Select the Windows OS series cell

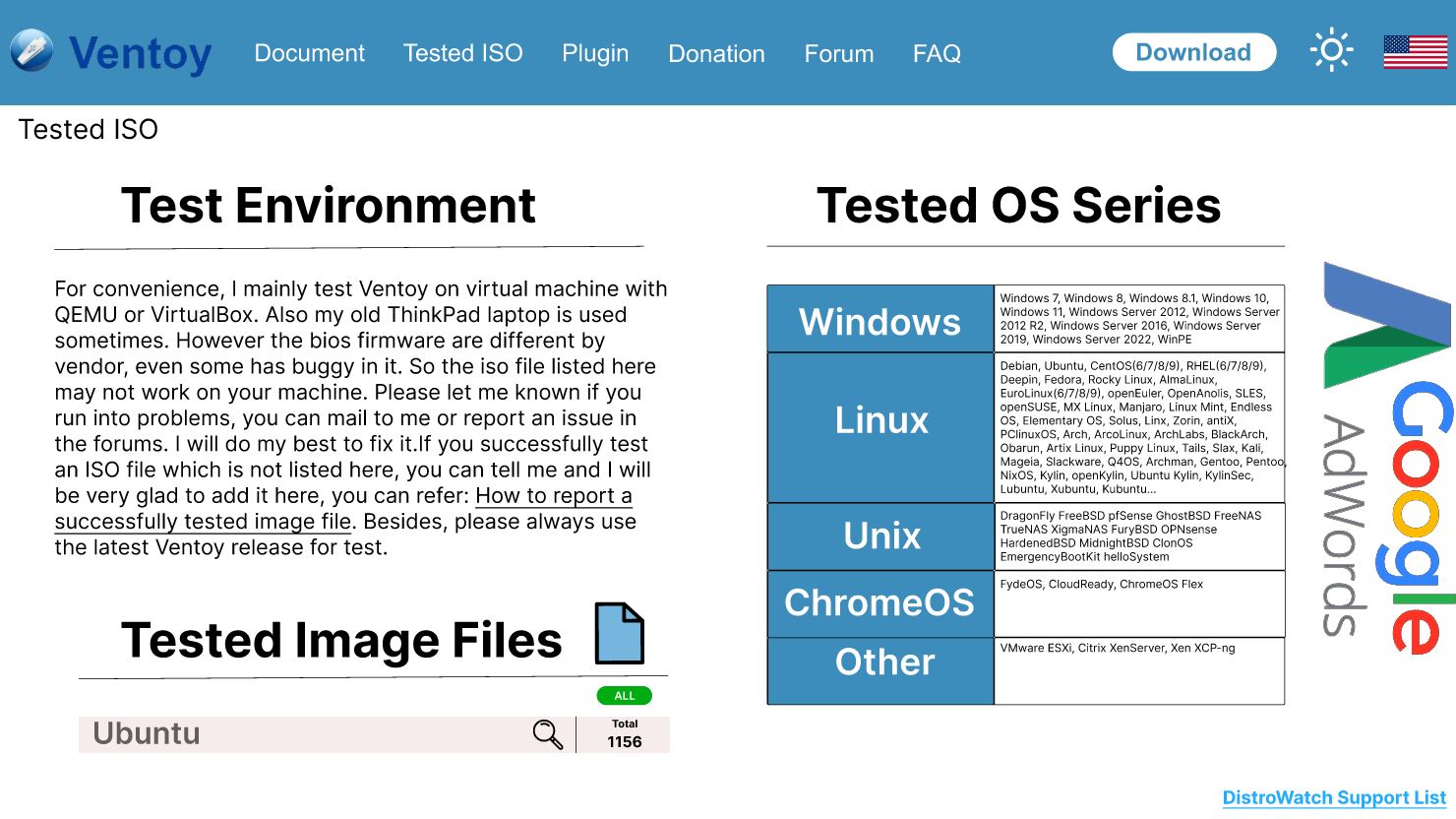(880, 319)
